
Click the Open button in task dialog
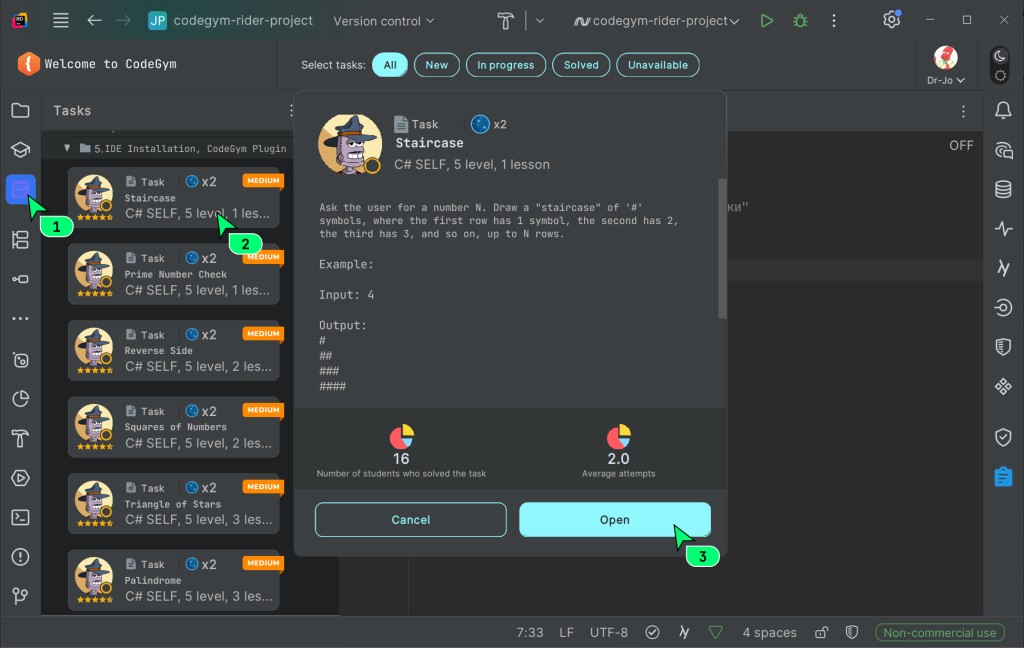(x=614, y=519)
